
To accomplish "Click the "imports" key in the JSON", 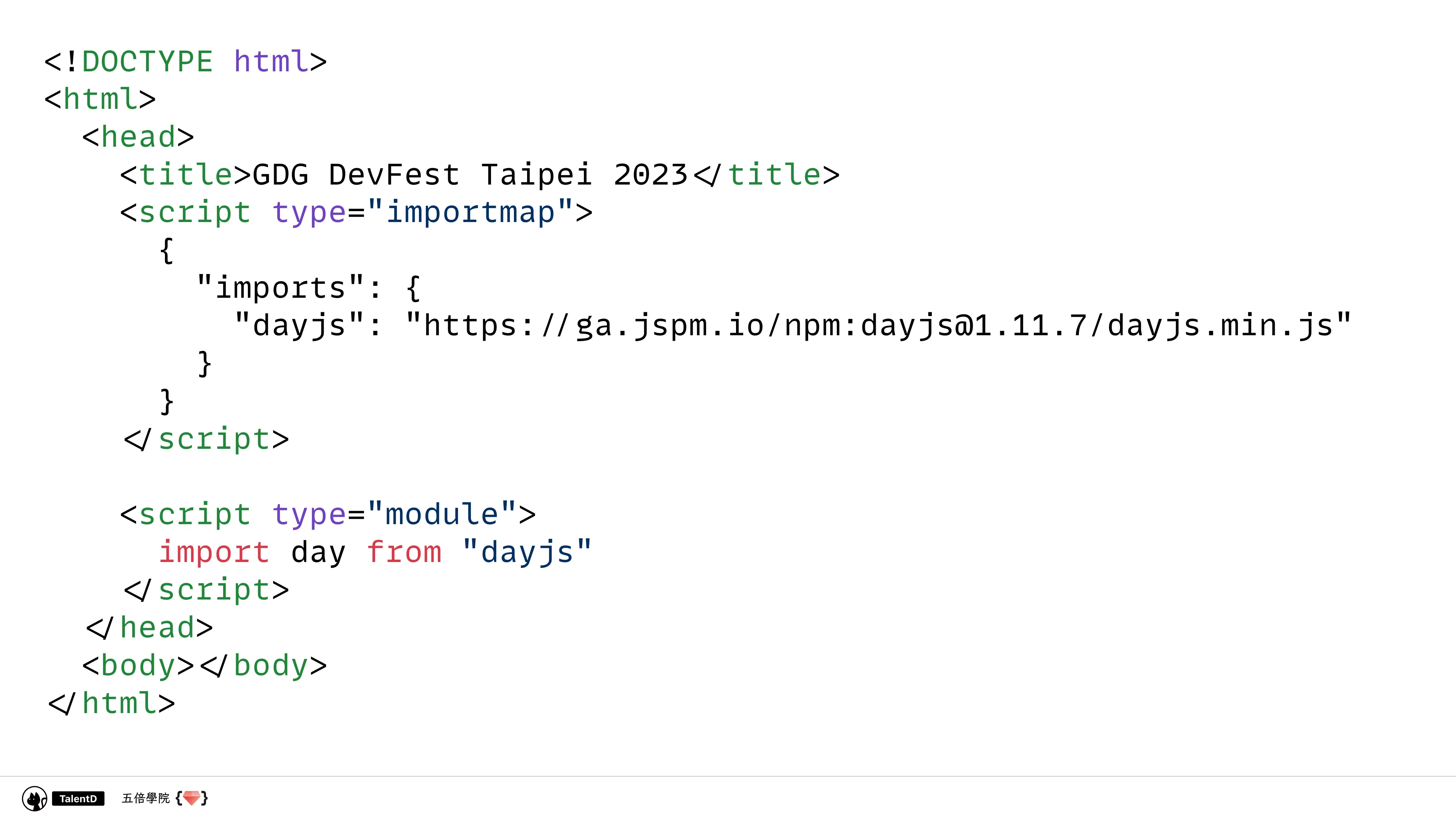I will tap(280, 288).
